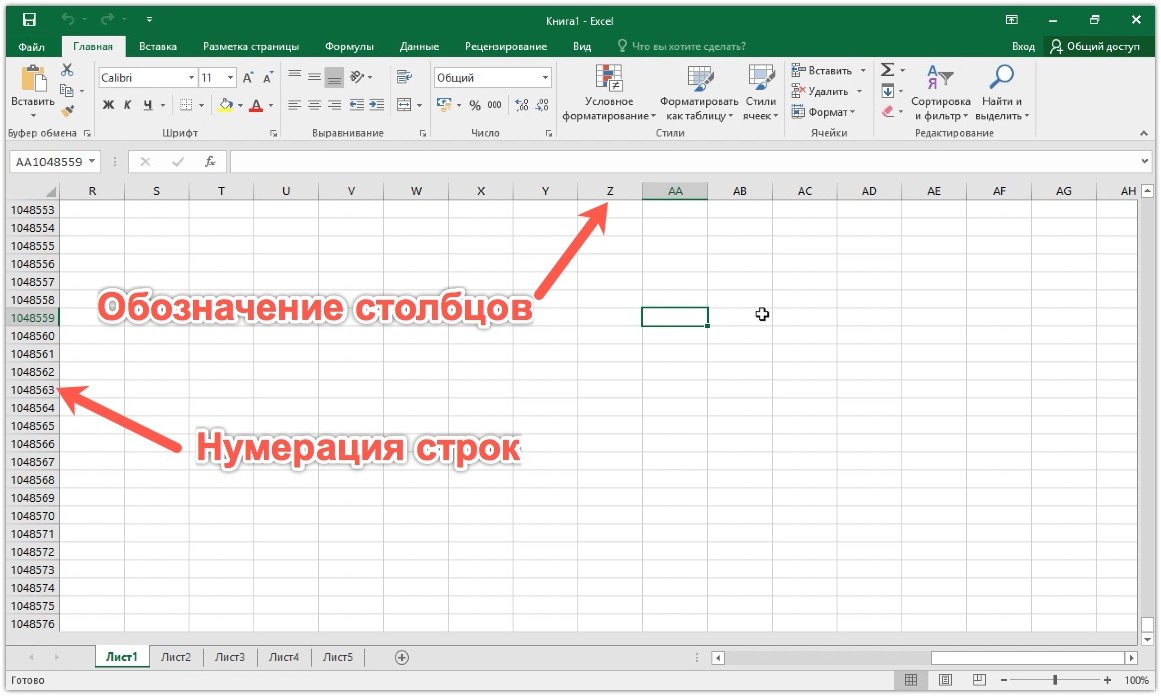Switch to page break preview
Image resolution: width=1161 pixels, height=696 pixels.
pos(979,680)
